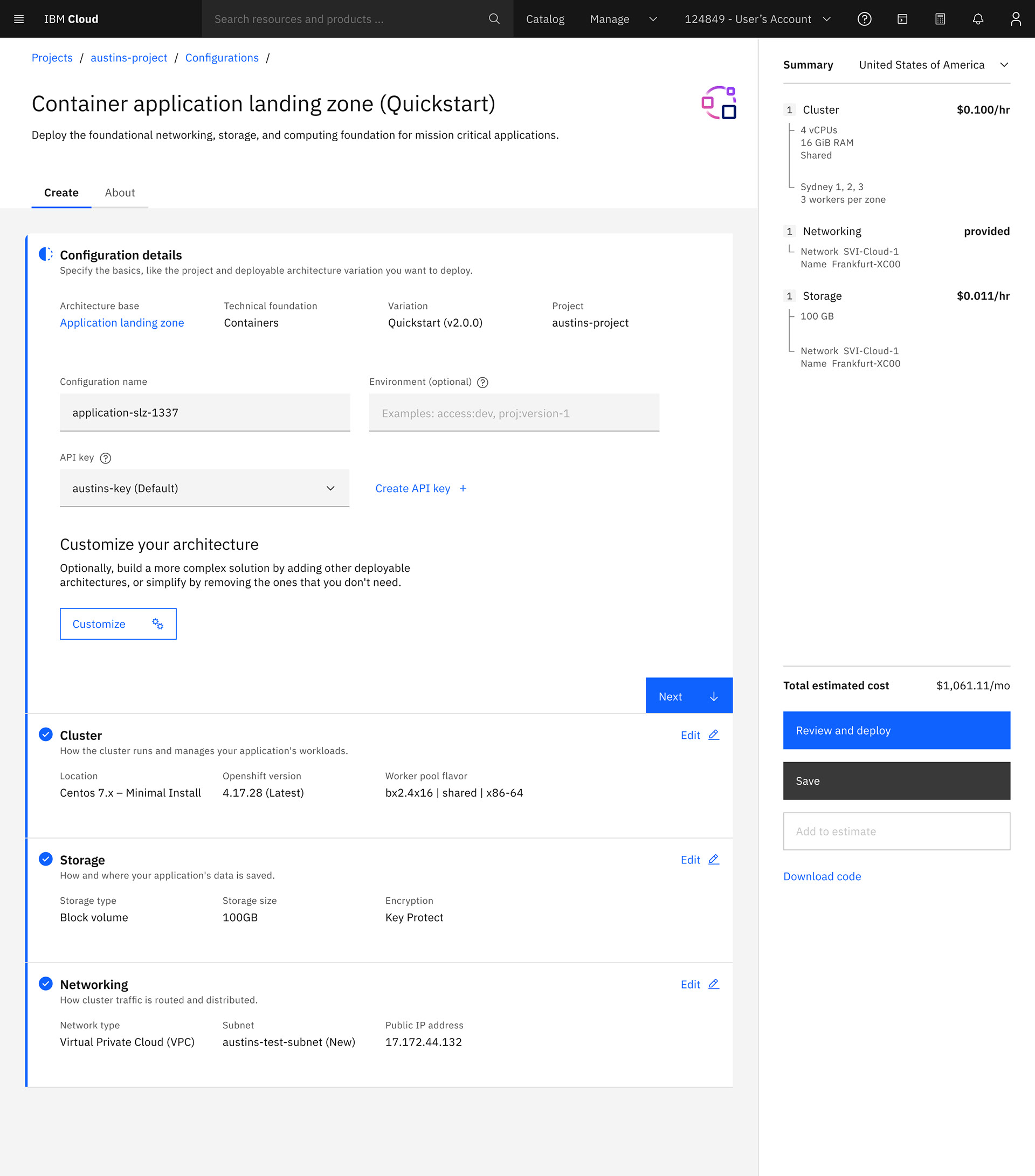Click the deployable architecture logo icon
The width and height of the screenshot is (1035, 1176).
[x=719, y=103]
